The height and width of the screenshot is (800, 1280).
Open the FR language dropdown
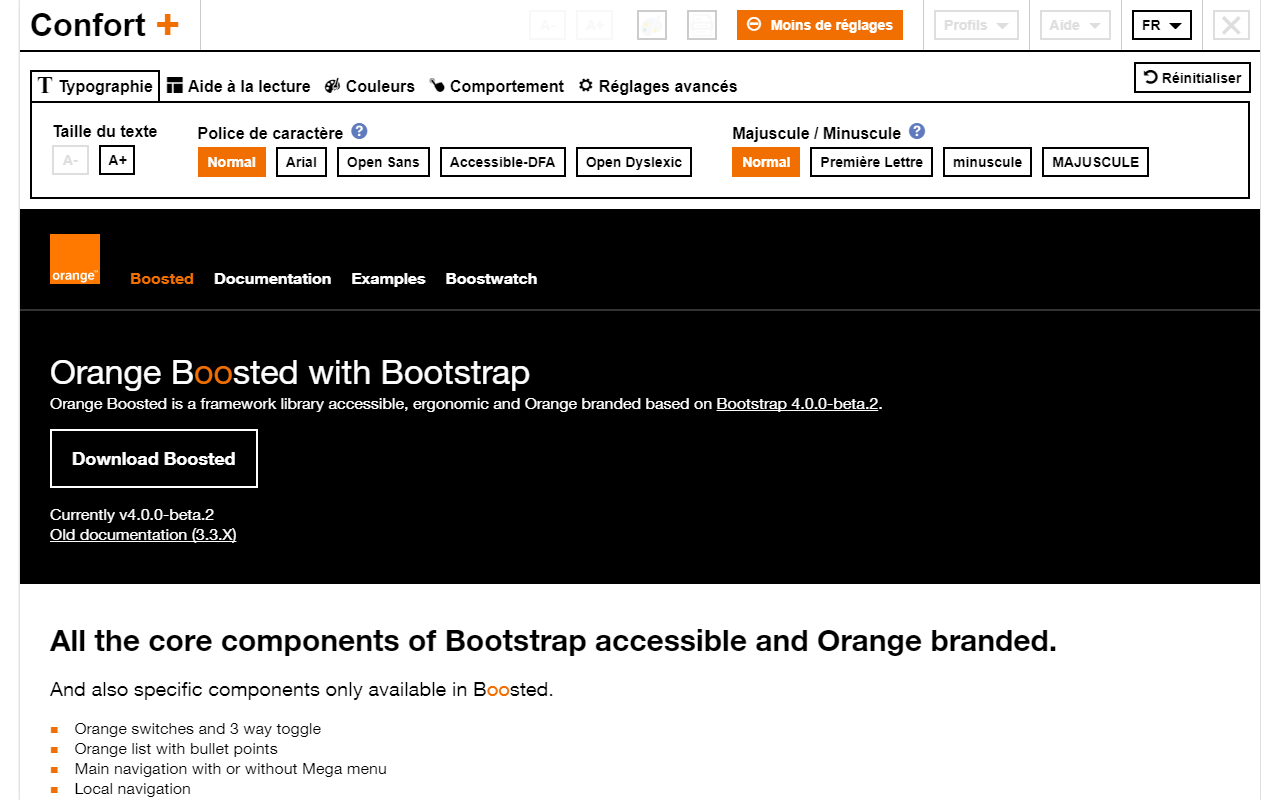pyautogui.click(x=1162, y=25)
